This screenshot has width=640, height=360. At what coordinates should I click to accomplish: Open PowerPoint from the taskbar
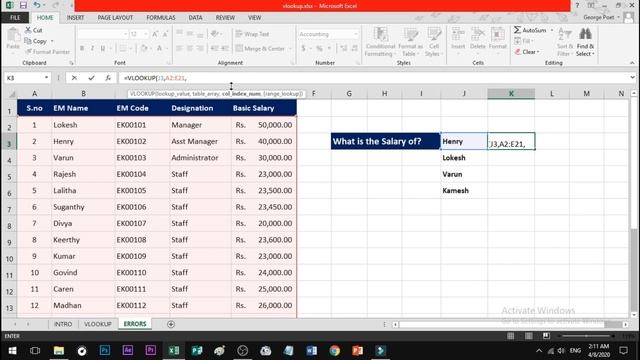click(x=358, y=351)
